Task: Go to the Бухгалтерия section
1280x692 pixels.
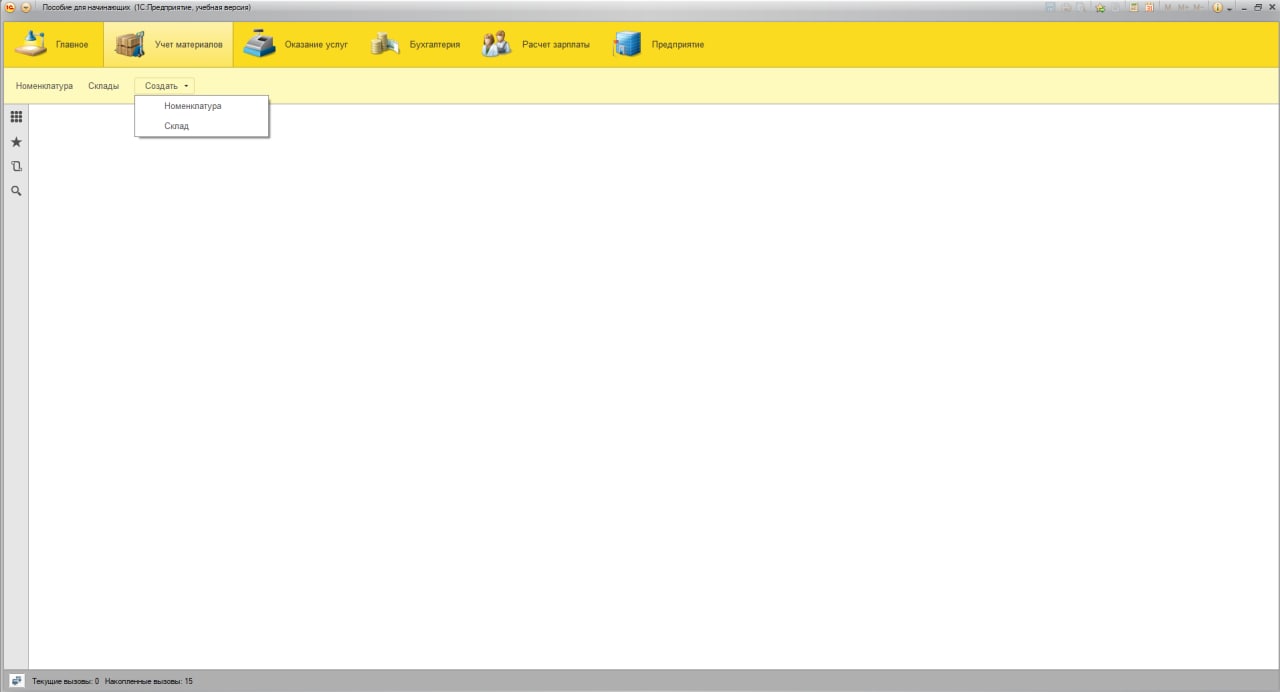Action: coord(415,45)
